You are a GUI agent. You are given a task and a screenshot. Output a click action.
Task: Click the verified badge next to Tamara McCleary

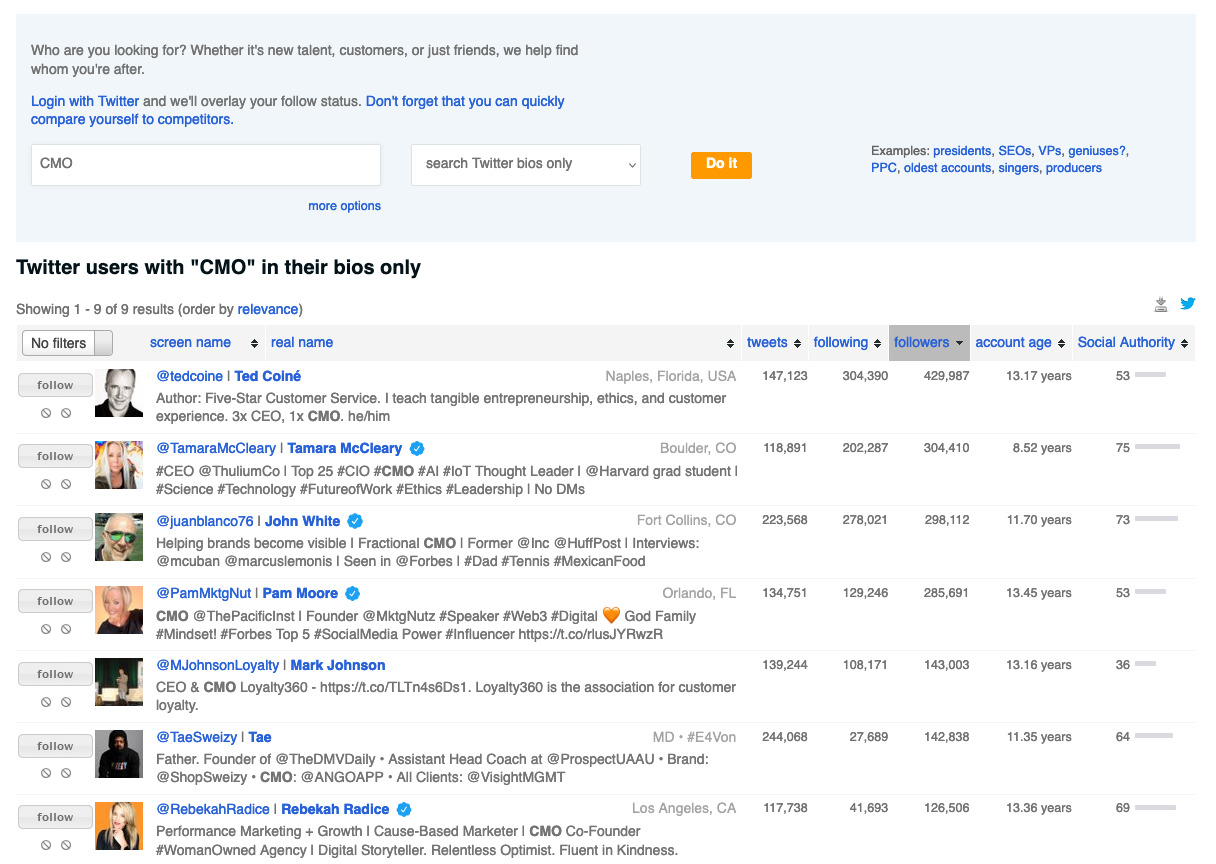pyautogui.click(x=416, y=448)
